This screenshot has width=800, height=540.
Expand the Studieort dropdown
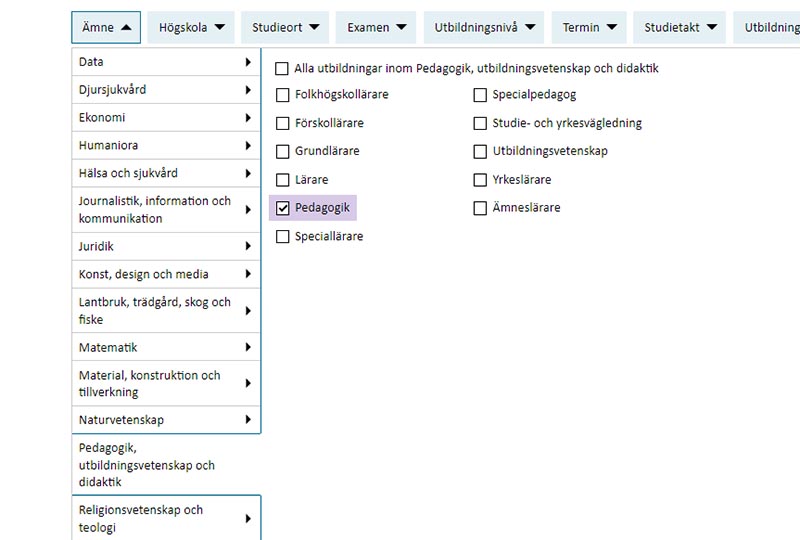pyautogui.click(x=284, y=27)
